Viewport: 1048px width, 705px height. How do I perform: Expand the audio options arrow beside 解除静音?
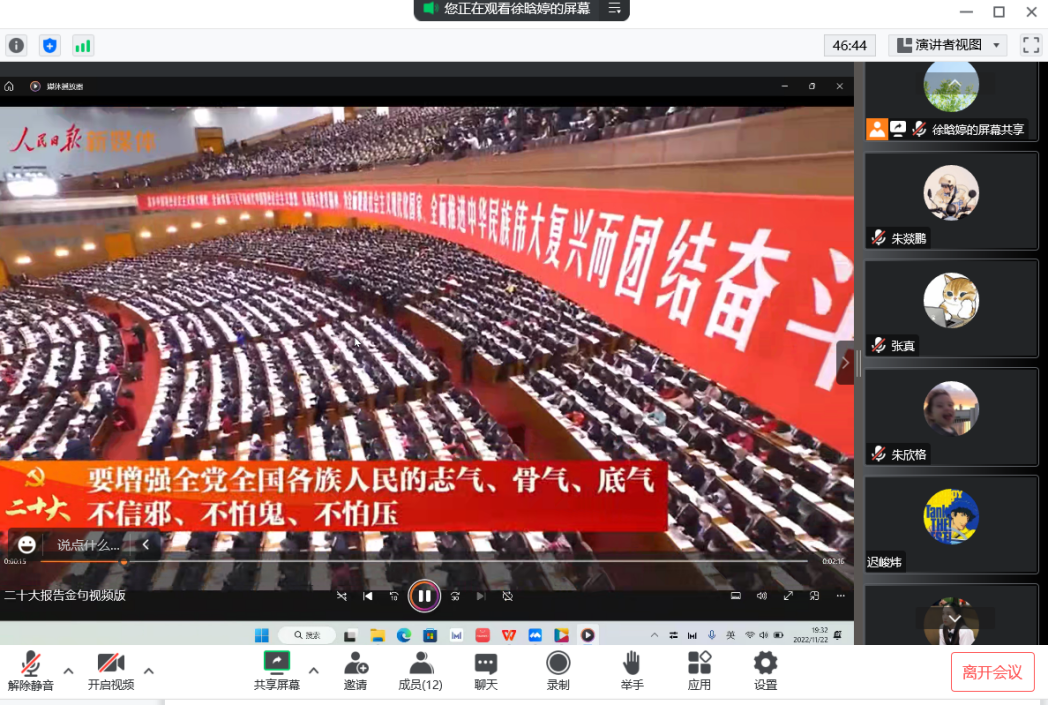(x=68, y=670)
